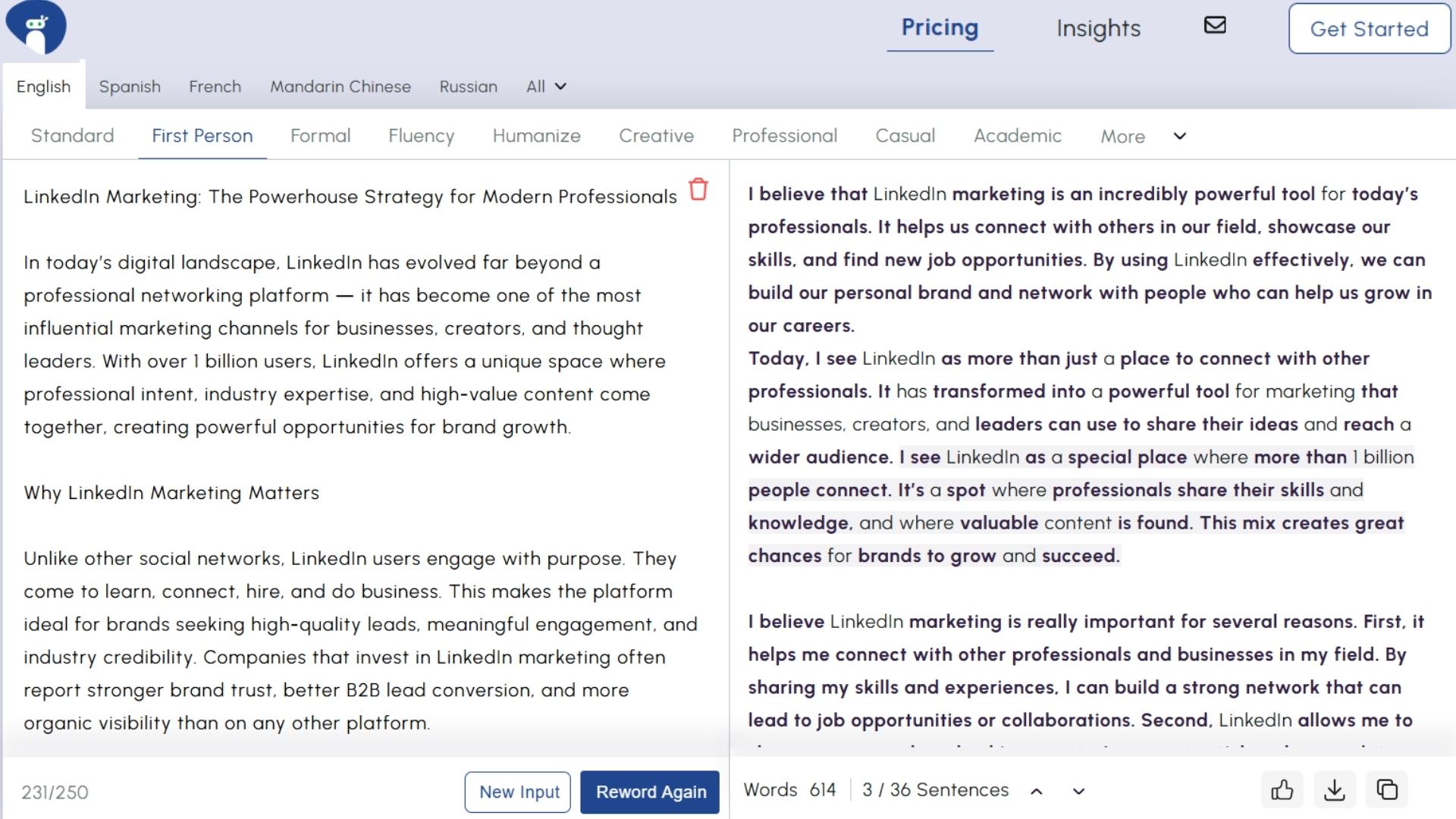The width and height of the screenshot is (1456, 819).
Task: Enable the Creative rewriting style
Action: tap(656, 136)
